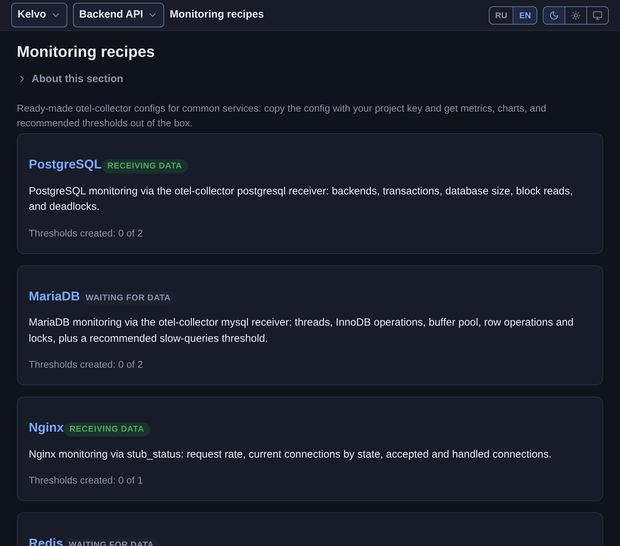Click the Ready-made otel-collector configs intro text
Screen dimensions: 620x546
tap(281, 115)
